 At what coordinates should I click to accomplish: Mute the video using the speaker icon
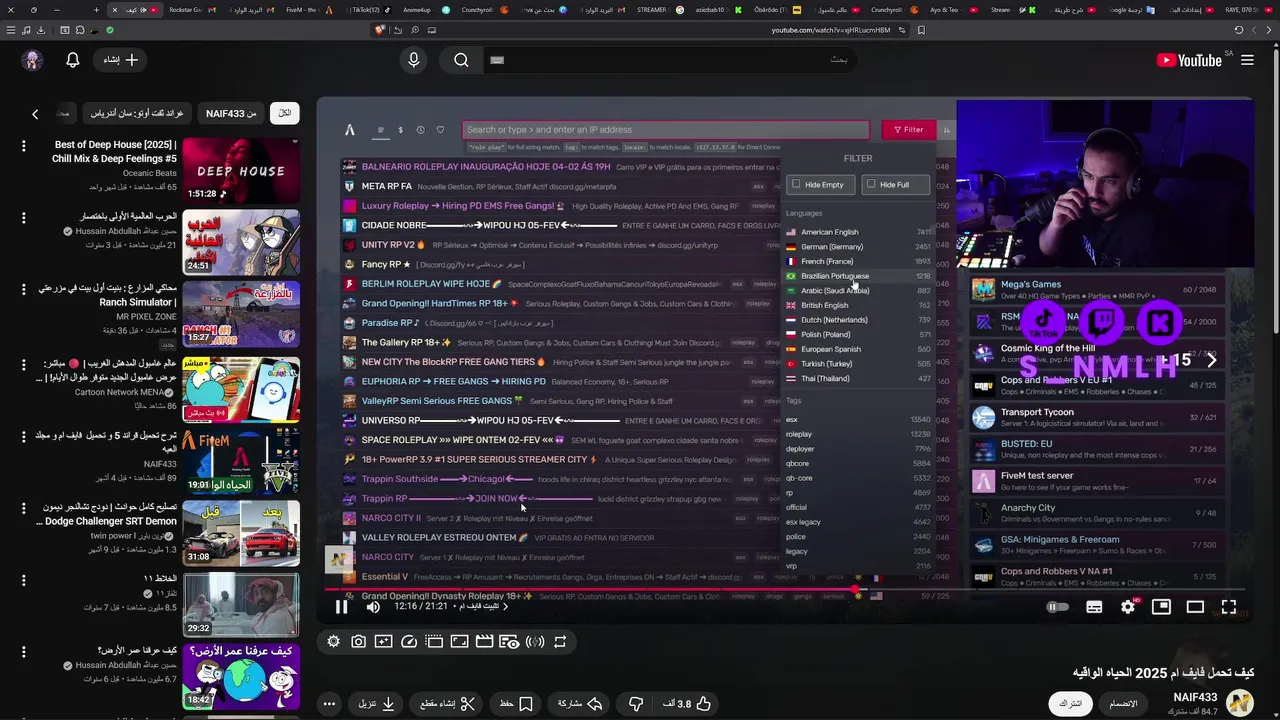click(373, 606)
